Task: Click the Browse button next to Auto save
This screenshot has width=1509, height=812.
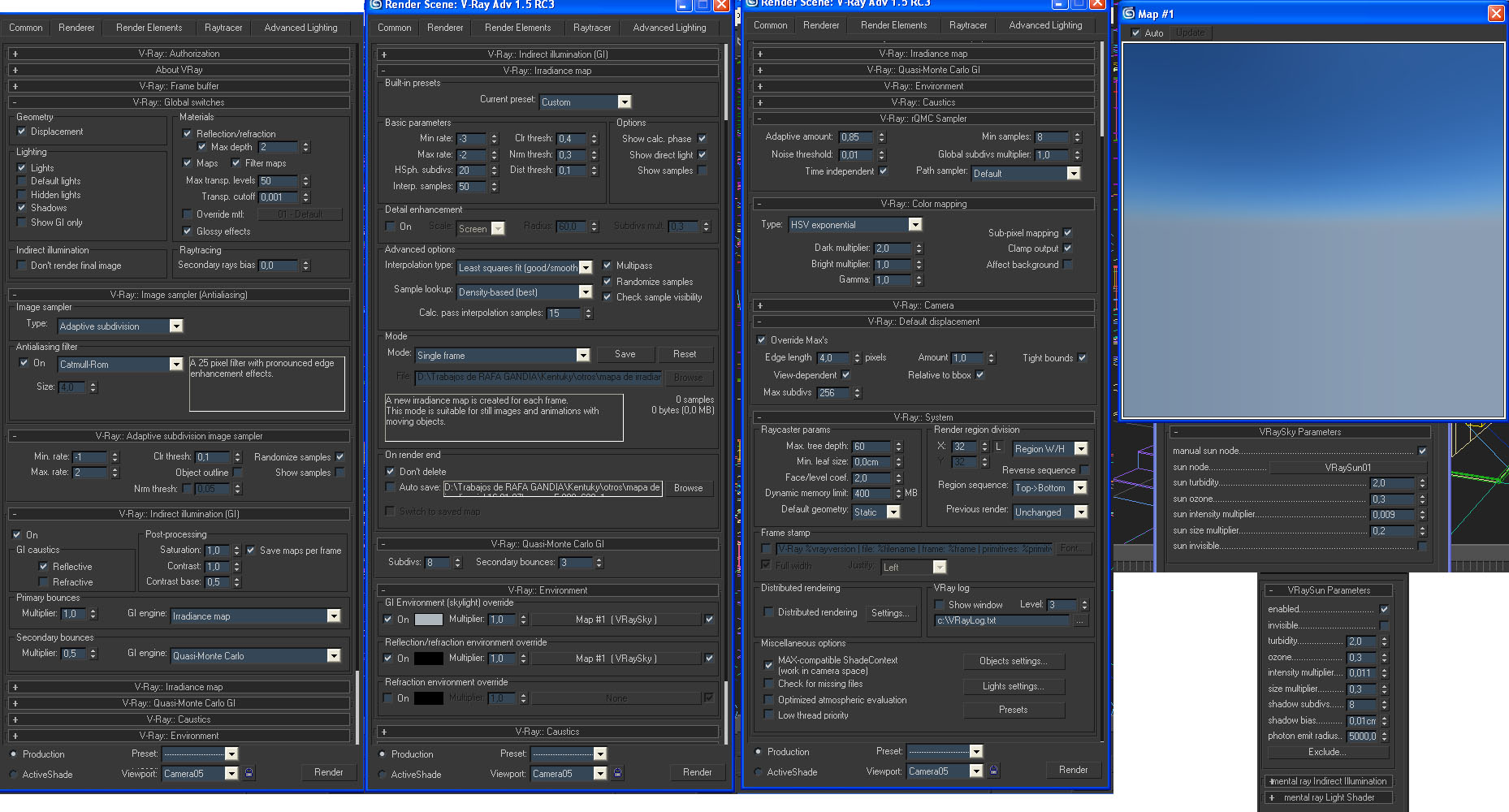Action: tap(689, 488)
